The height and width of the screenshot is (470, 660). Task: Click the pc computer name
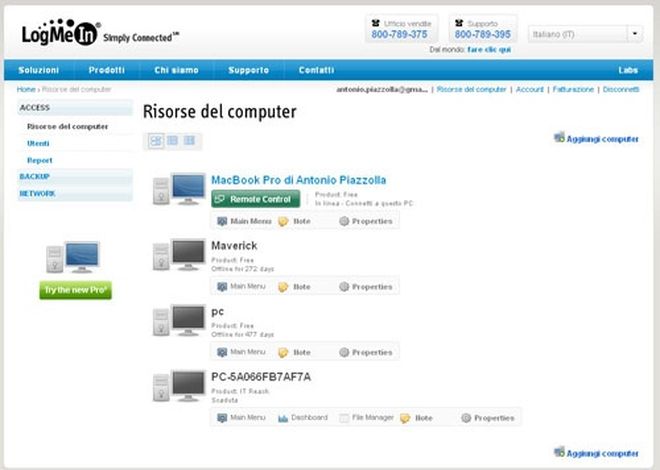point(218,312)
